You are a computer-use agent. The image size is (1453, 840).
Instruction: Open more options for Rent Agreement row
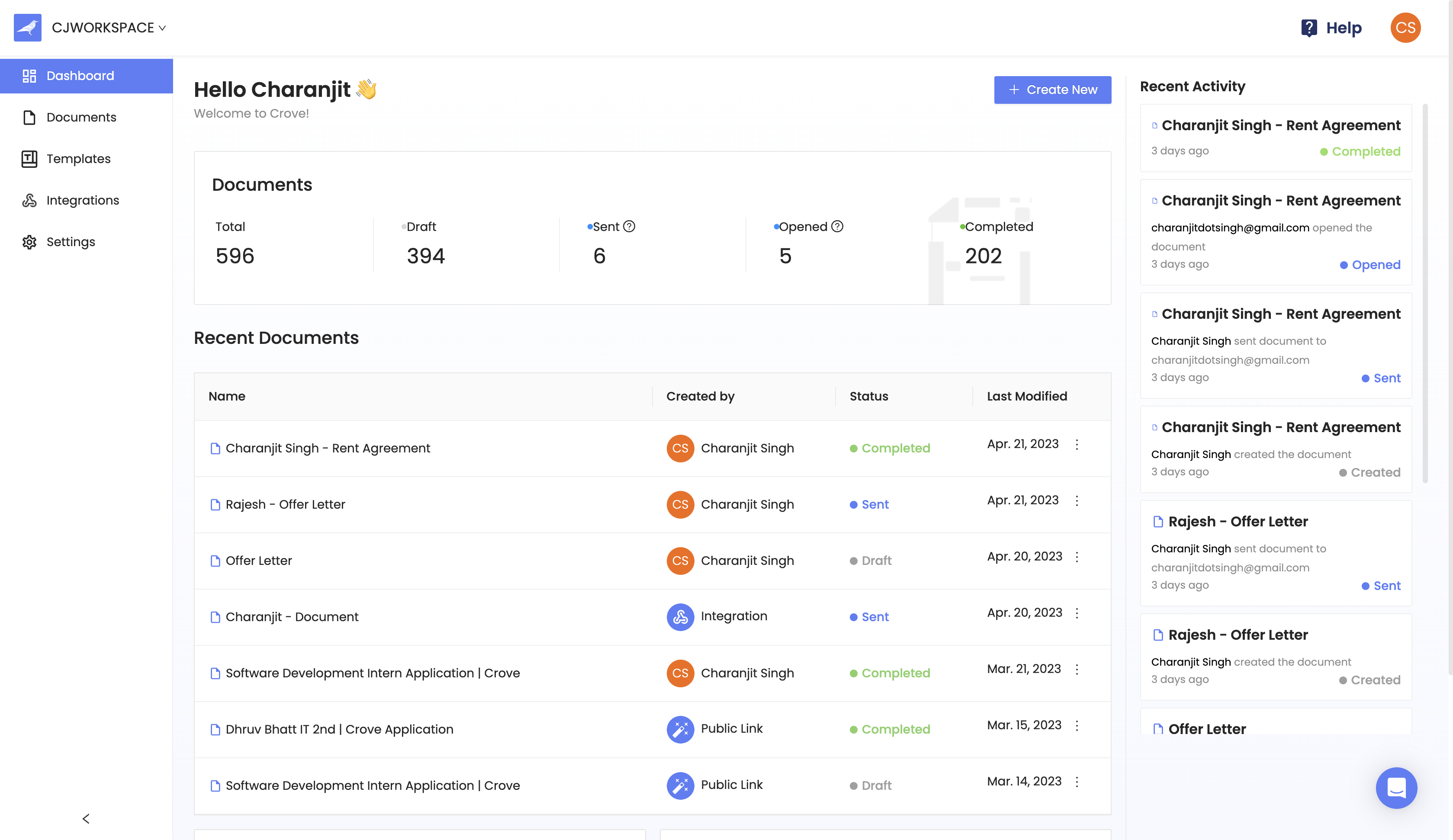tap(1077, 445)
